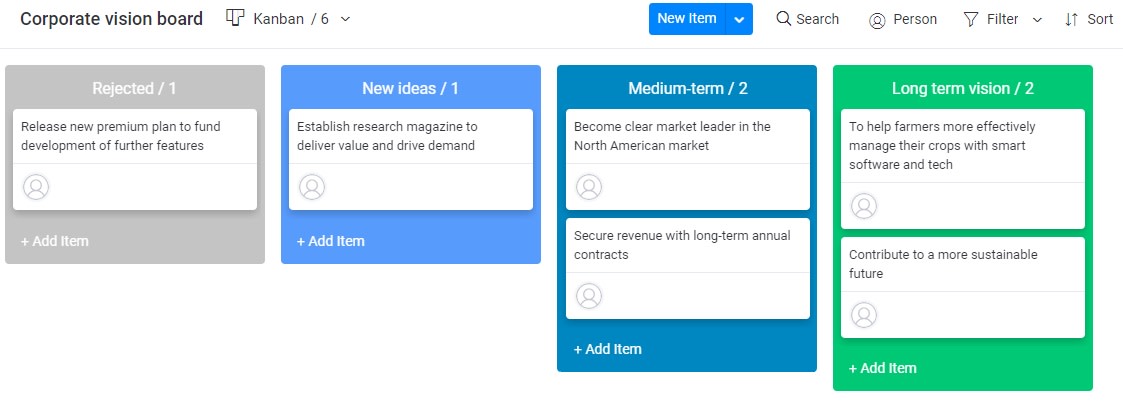Assign person on 'Secure revenue' card
Viewport: 1123px width, 420px height.
pyautogui.click(x=589, y=296)
